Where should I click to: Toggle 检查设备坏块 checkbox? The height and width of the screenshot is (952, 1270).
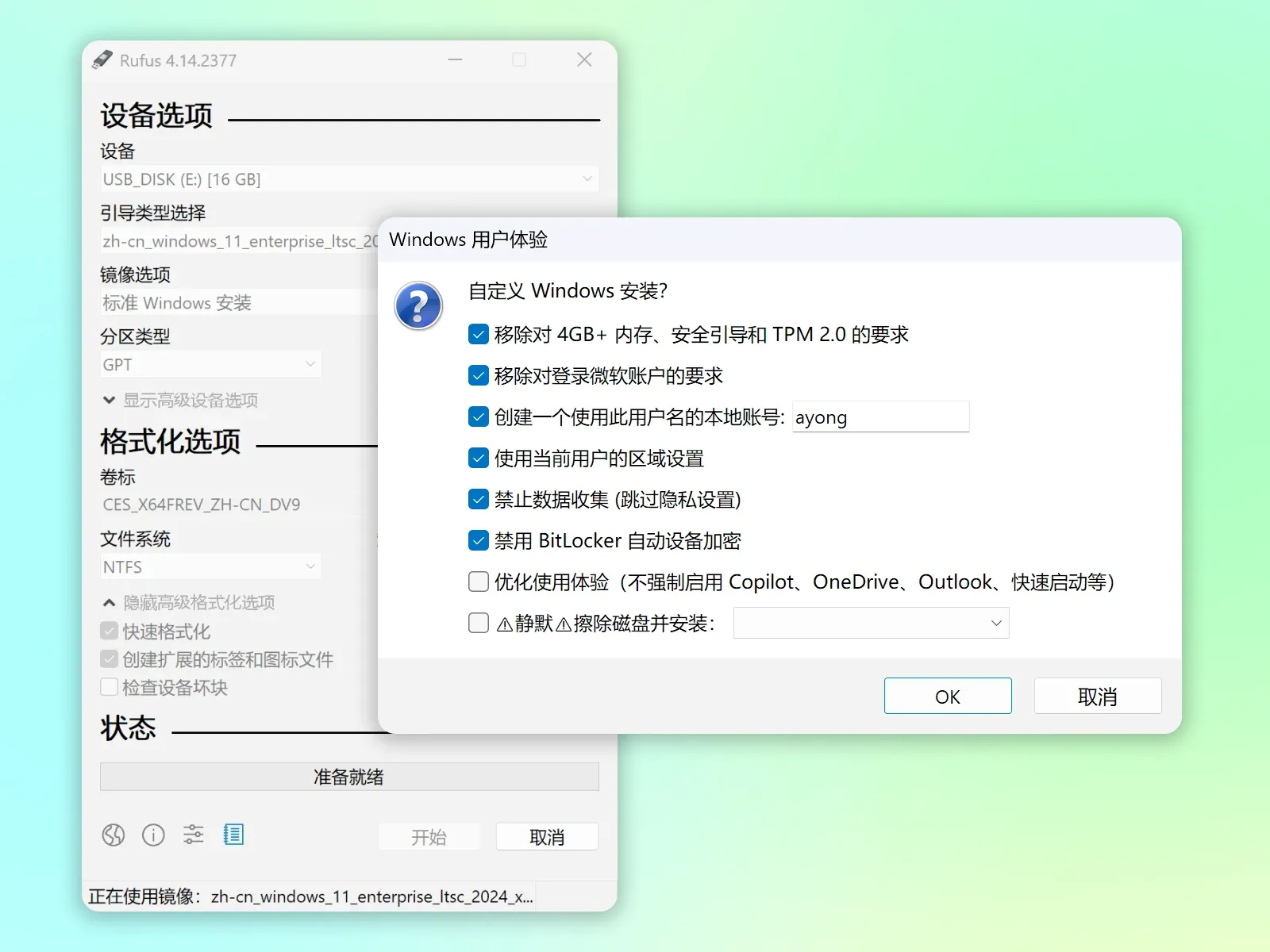coord(110,687)
